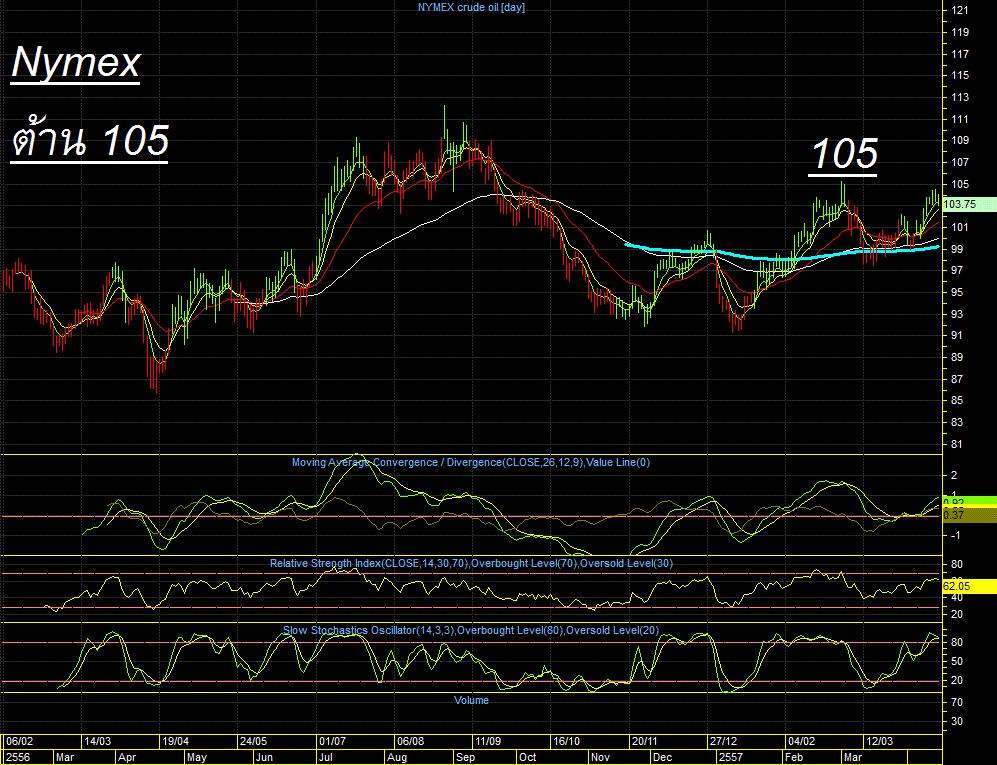Click the NYMEX crude oil [day] chart title

pos(471,8)
